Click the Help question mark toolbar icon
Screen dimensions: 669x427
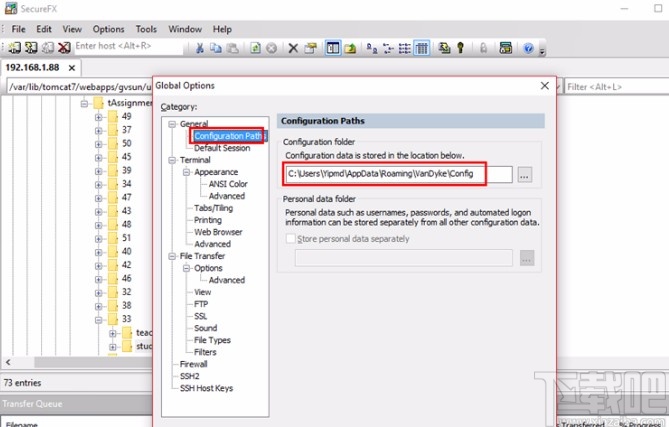point(528,47)
